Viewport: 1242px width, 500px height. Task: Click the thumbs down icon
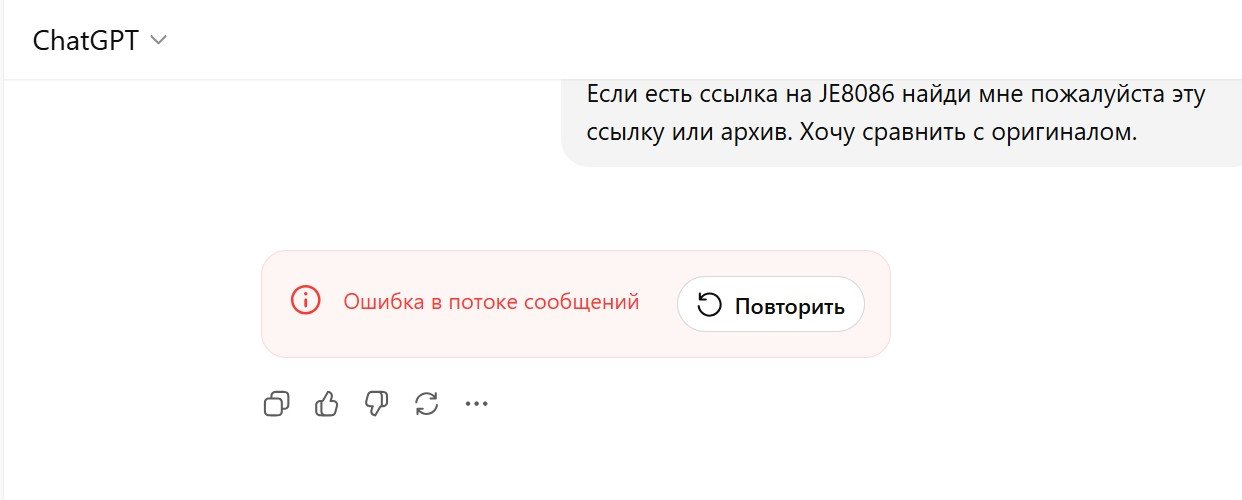pos(376,404)
